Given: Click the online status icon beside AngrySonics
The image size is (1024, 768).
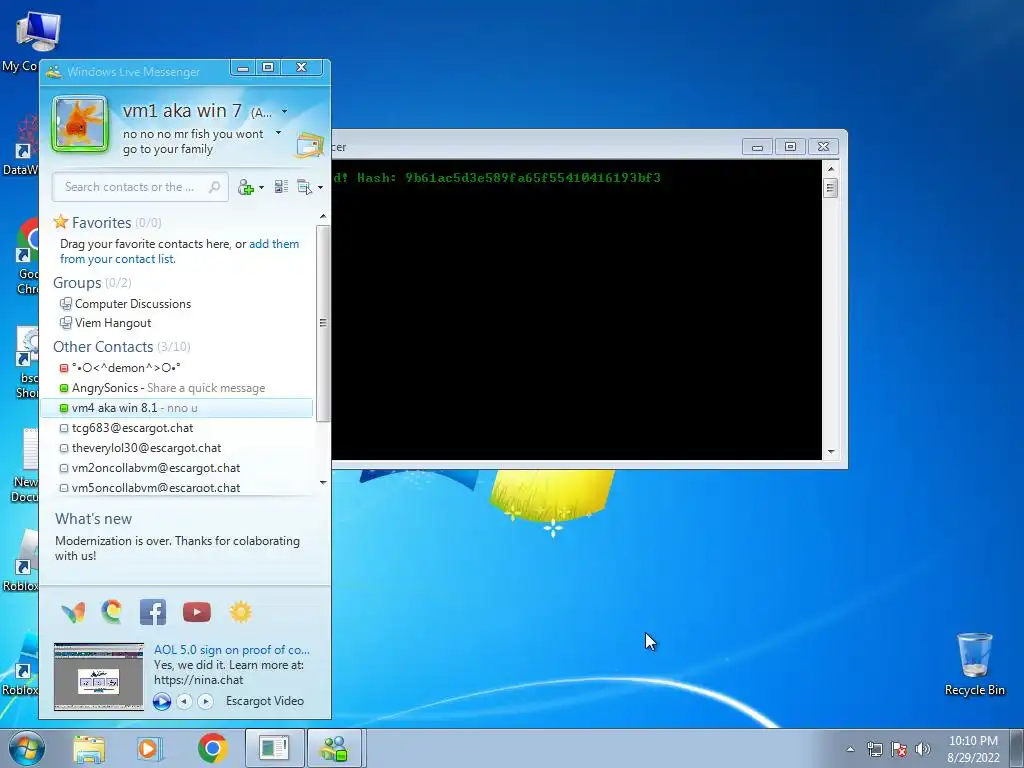Looking at the screenshot, I should coord(63,388).
